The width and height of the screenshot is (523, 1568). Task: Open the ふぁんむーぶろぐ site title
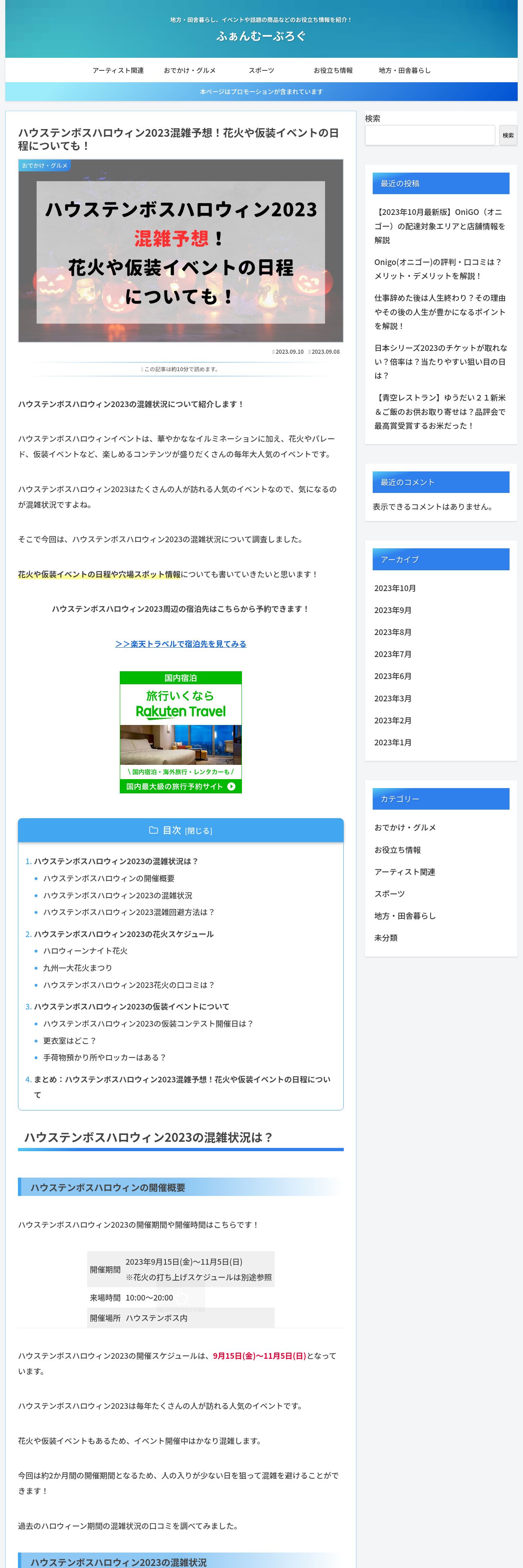point(261,37)
